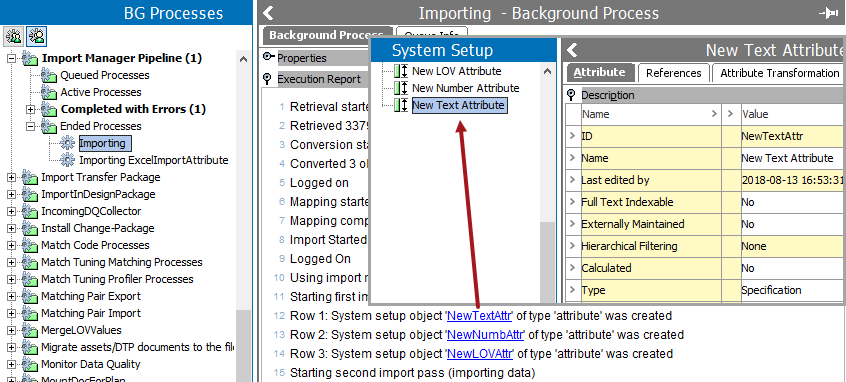The image size is (846, 382).
Task: Click the New LOV Attribute icon
Action: (x=401, y=71)
